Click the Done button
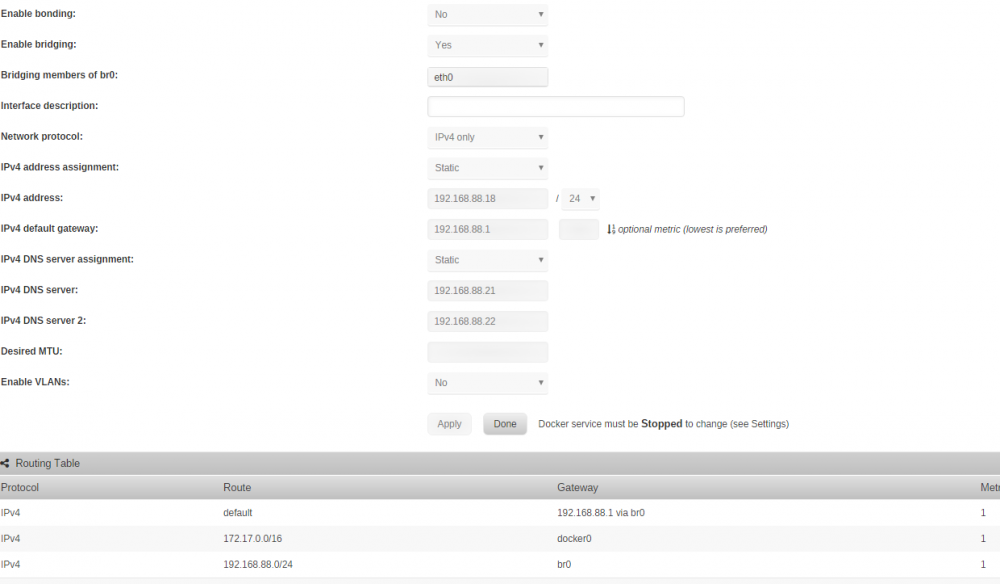Image resolution: width=1000 pixels, height=584 pixels. click(504, 424)
